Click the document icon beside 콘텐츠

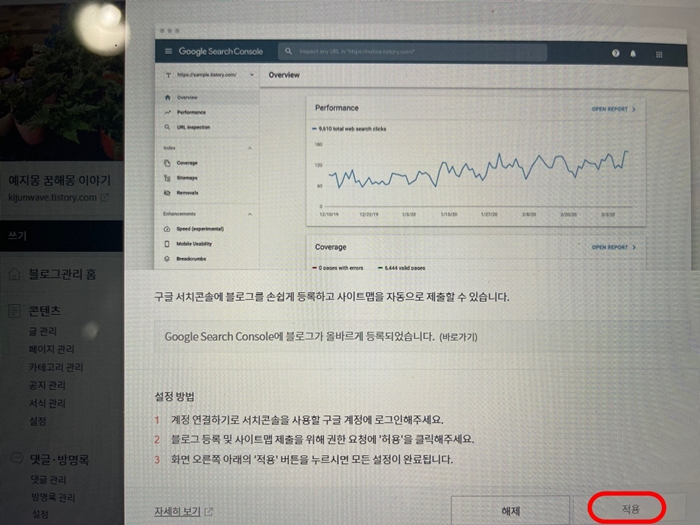(14, 311)
